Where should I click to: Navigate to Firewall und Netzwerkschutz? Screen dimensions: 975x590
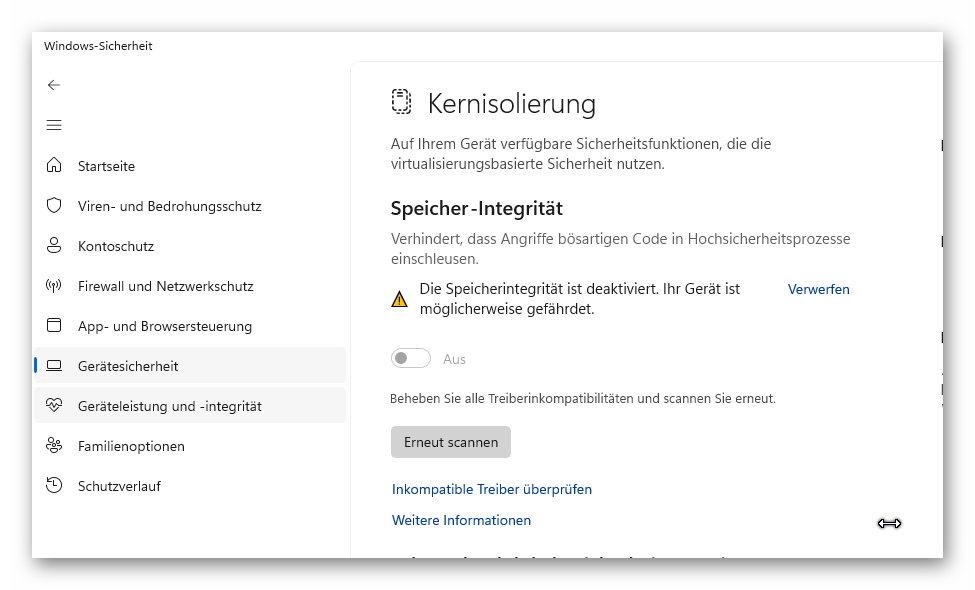190,286
